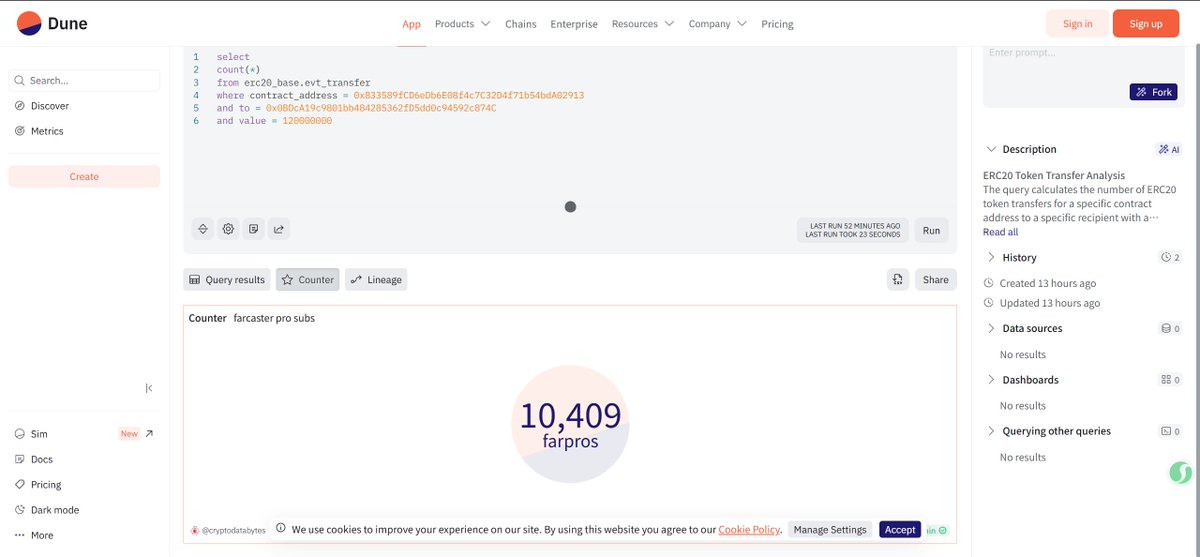Click the dashboards count icon
The image size is (1200, 557).
(1171, 380)
